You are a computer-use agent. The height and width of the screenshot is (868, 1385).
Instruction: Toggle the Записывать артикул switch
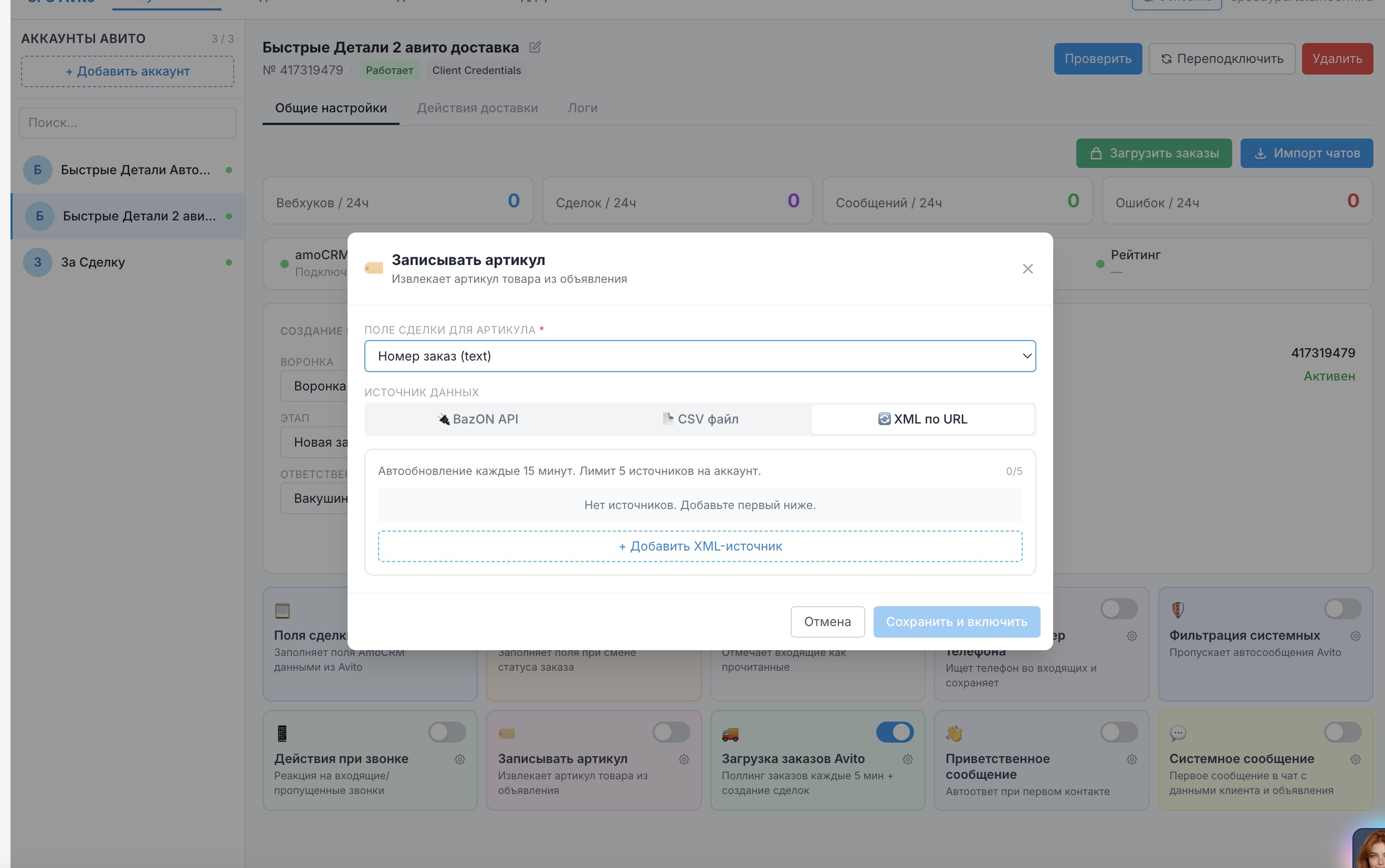coord(670,732)
